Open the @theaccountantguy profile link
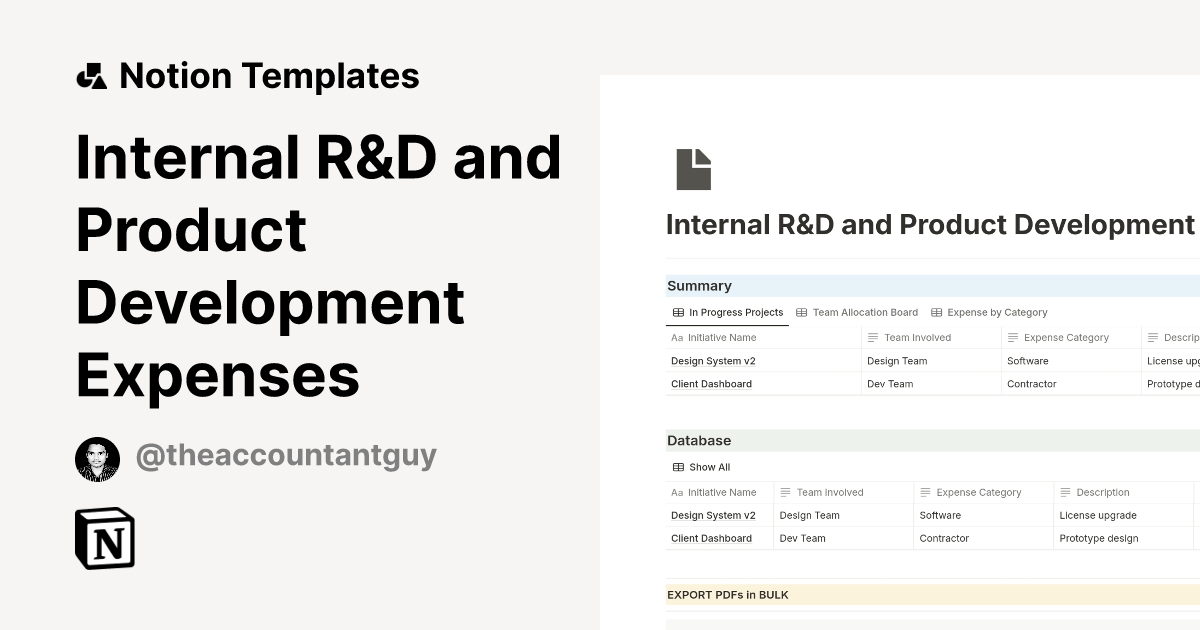The width and height of the screenshot is (1200, 630). click(x=286, y=455)
